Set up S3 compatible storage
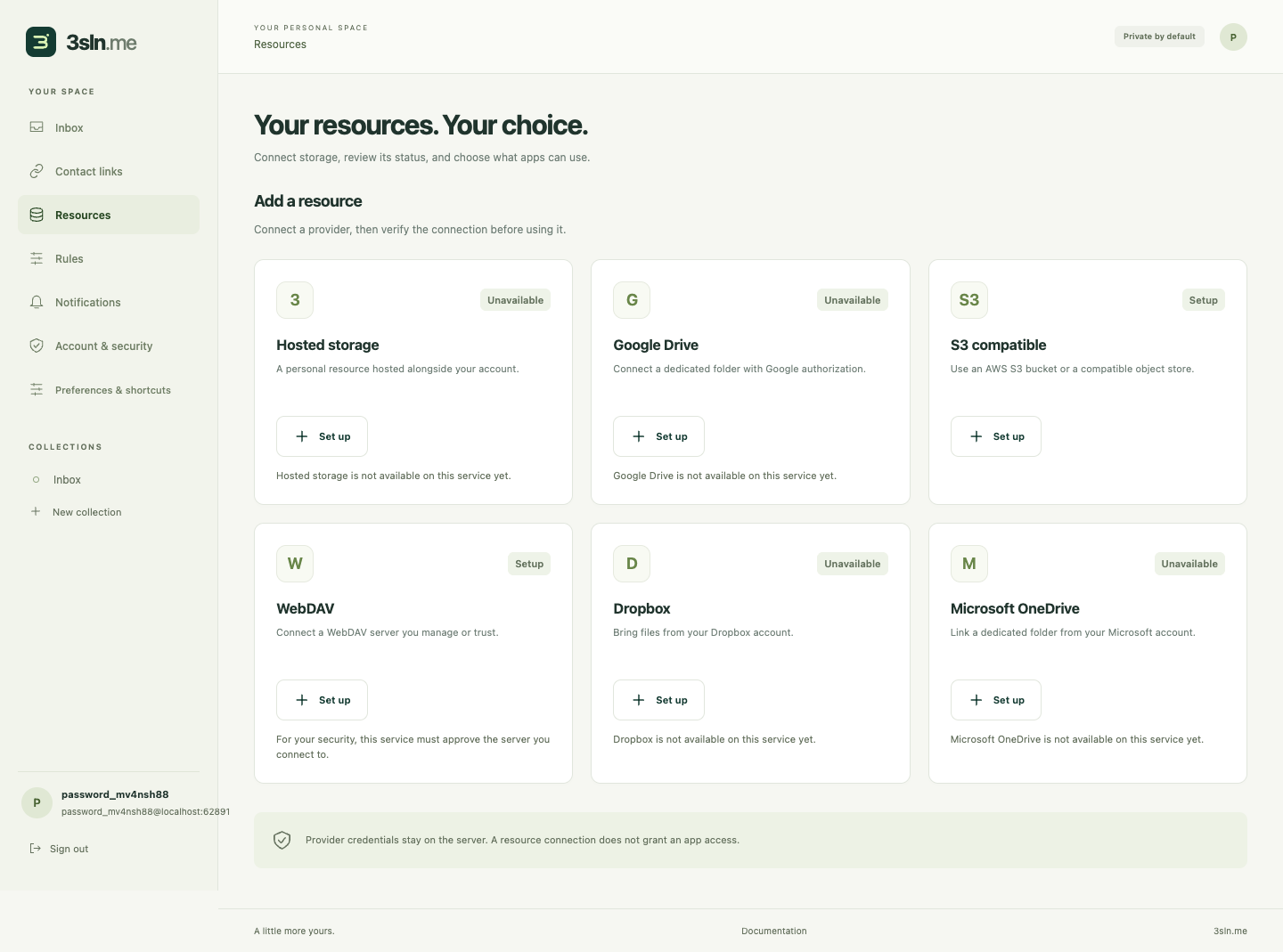Viewport: 1283px width, 952px height. point(996,436)
